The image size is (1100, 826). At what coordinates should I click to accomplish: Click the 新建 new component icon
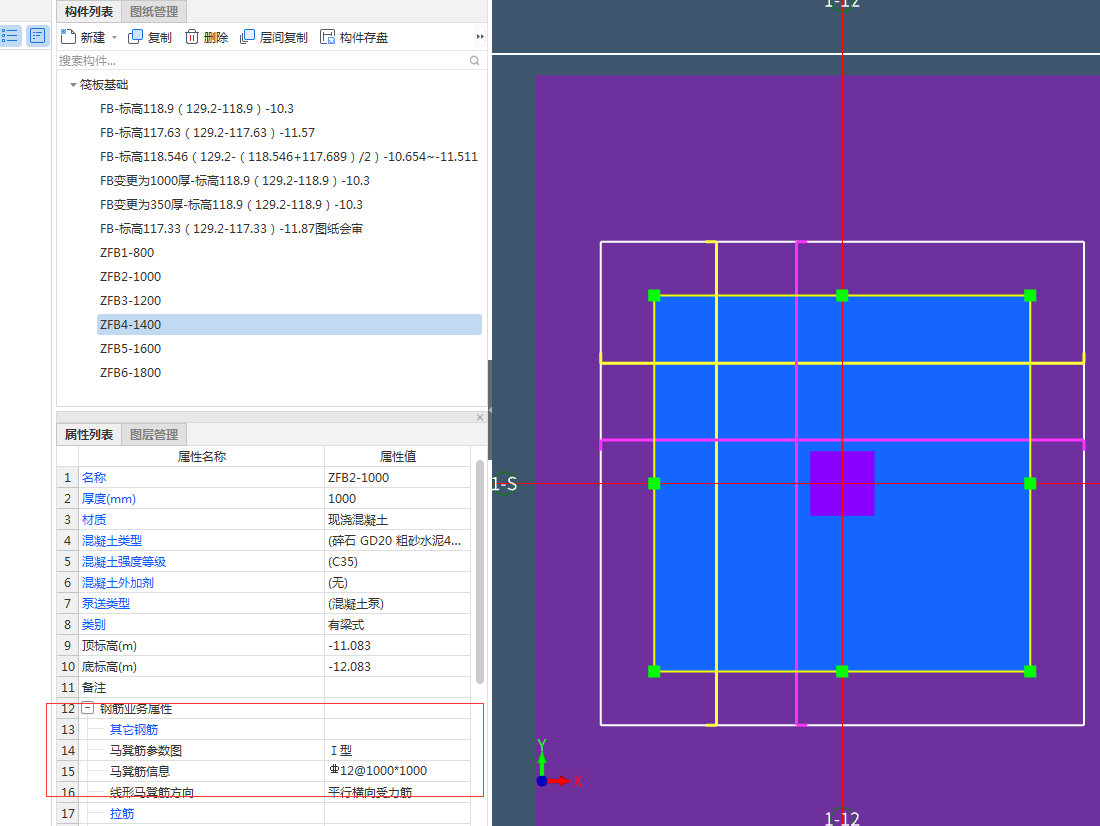(x=68, y=36)
